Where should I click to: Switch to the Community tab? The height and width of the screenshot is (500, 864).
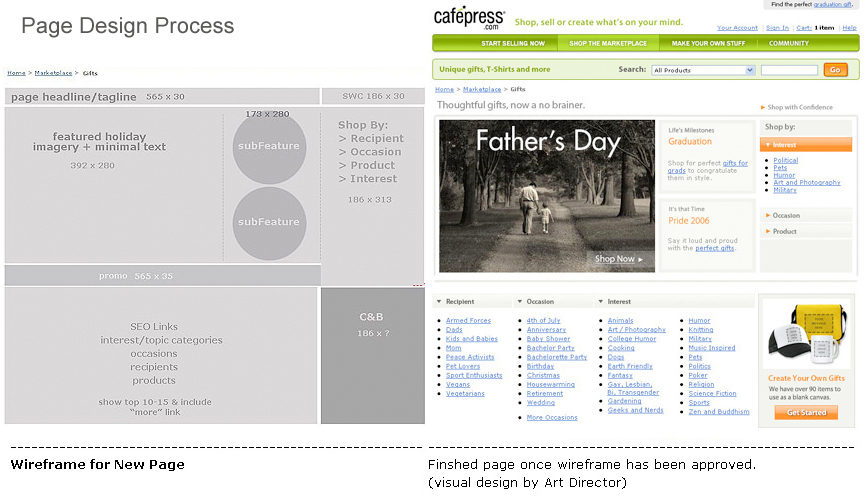(789, 44)
